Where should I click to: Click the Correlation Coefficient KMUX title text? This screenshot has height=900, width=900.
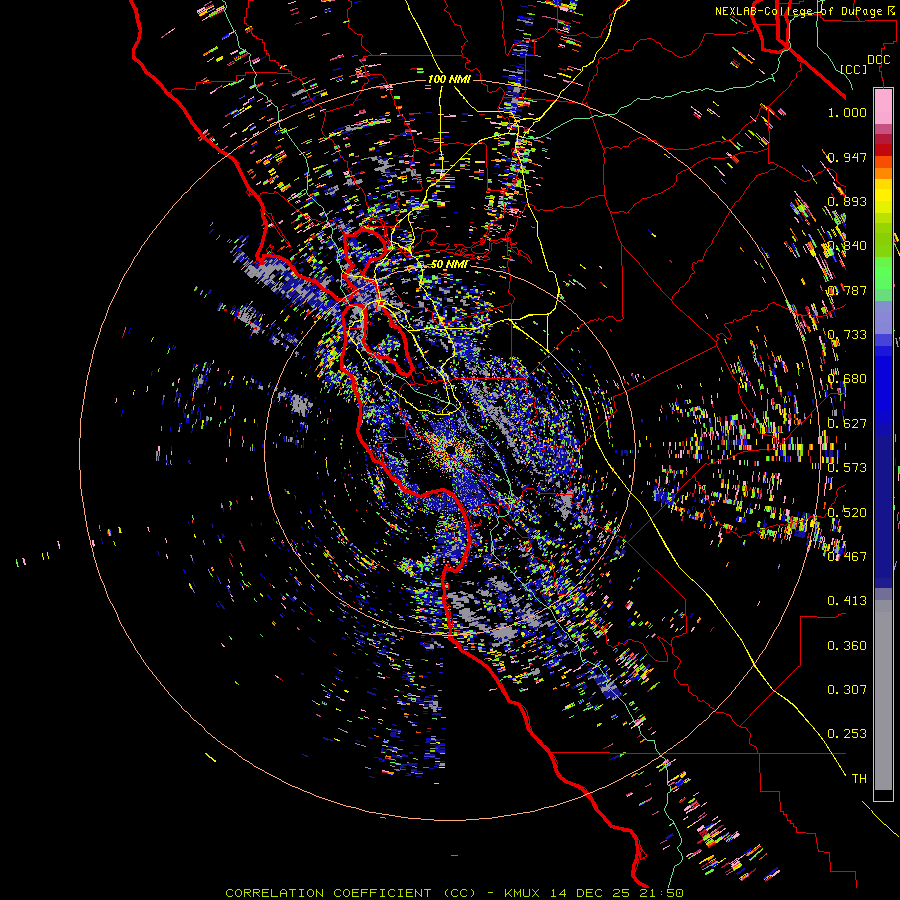454,893
